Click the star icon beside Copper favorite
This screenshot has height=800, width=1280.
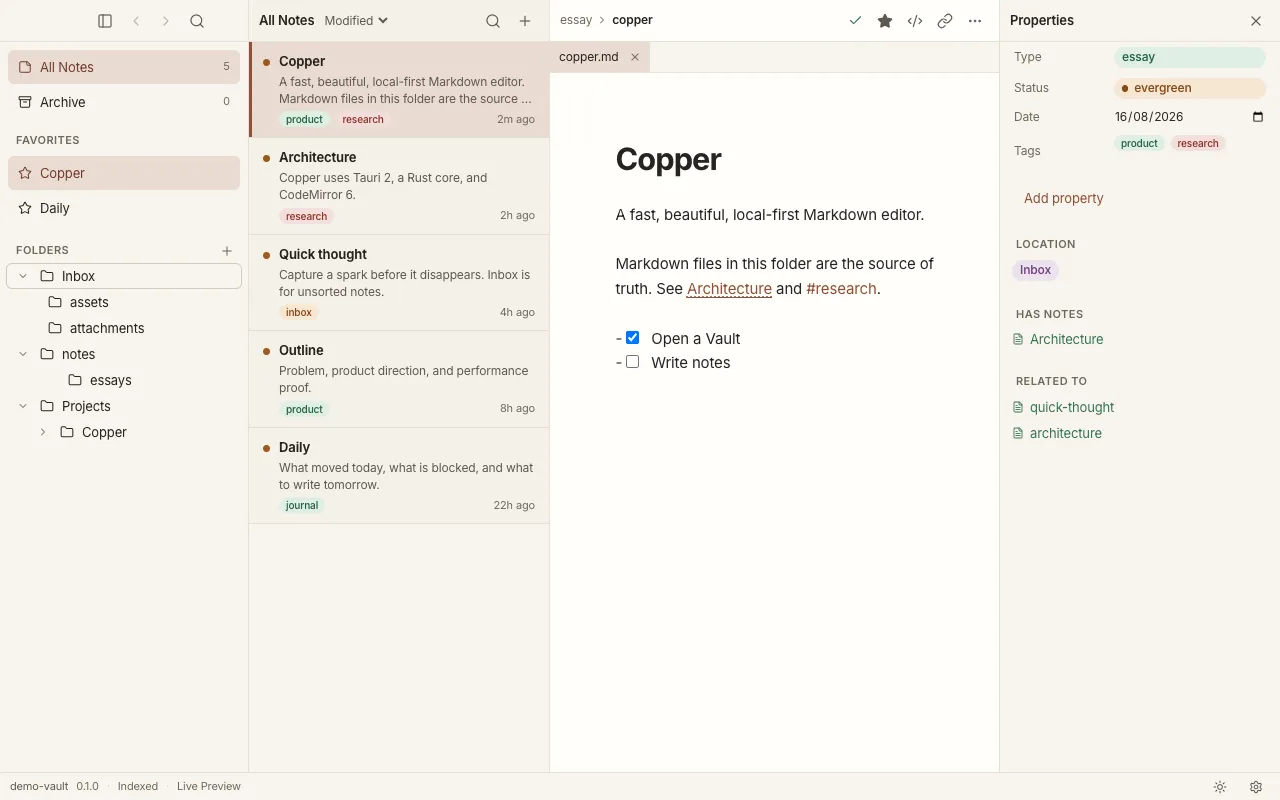point(25,173)
